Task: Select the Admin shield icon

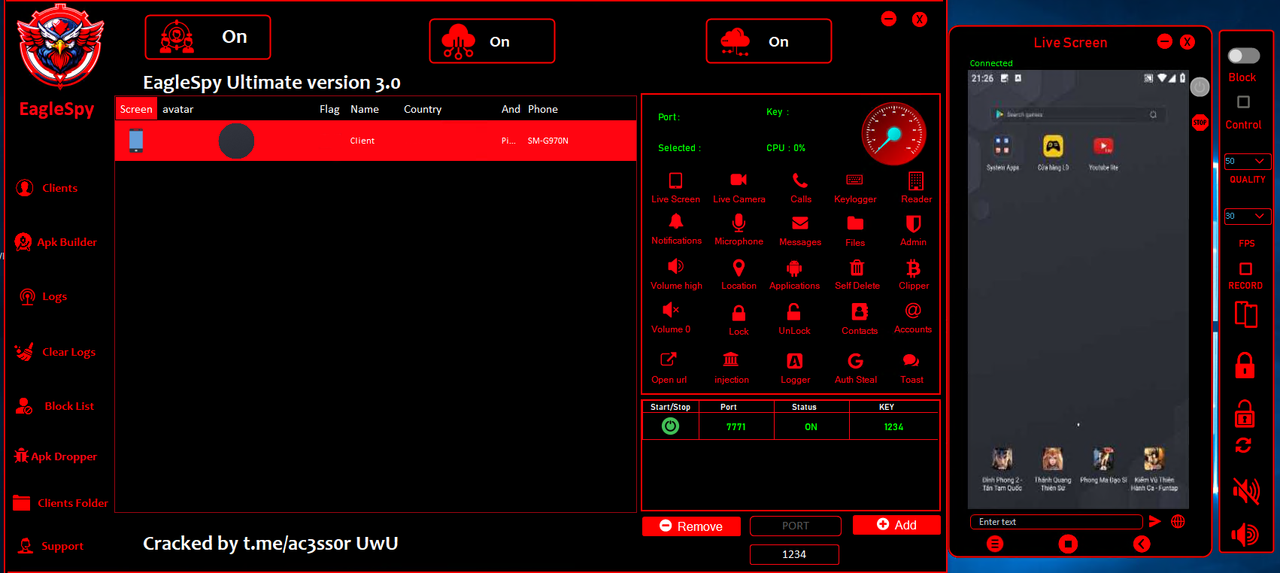Action: tap(913, 224)
